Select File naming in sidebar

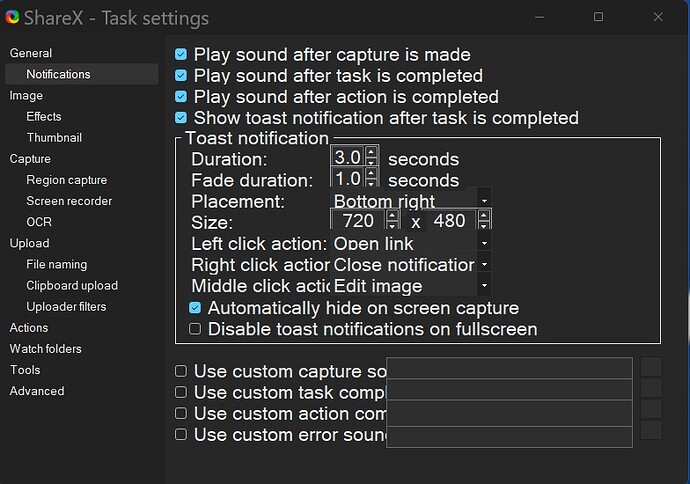[x=57, y=264]
